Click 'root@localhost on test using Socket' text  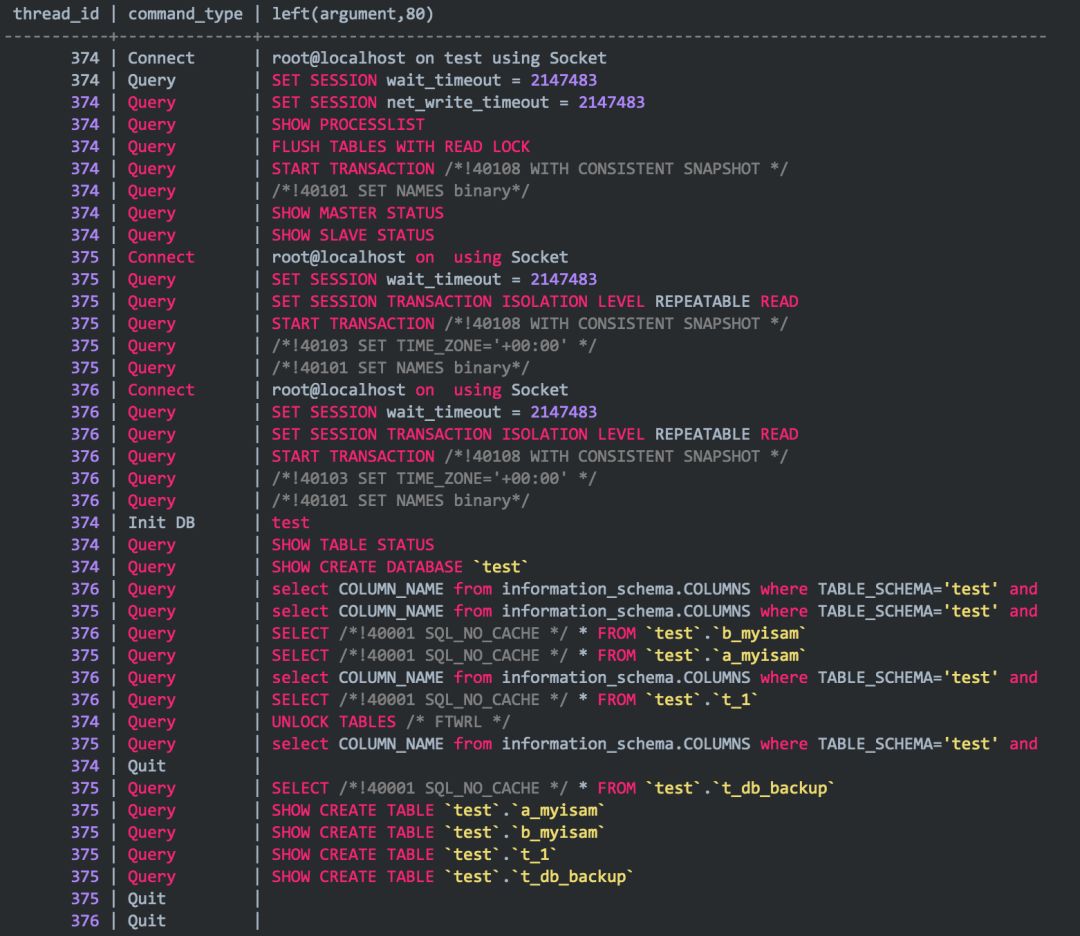(x=439, y=58)
